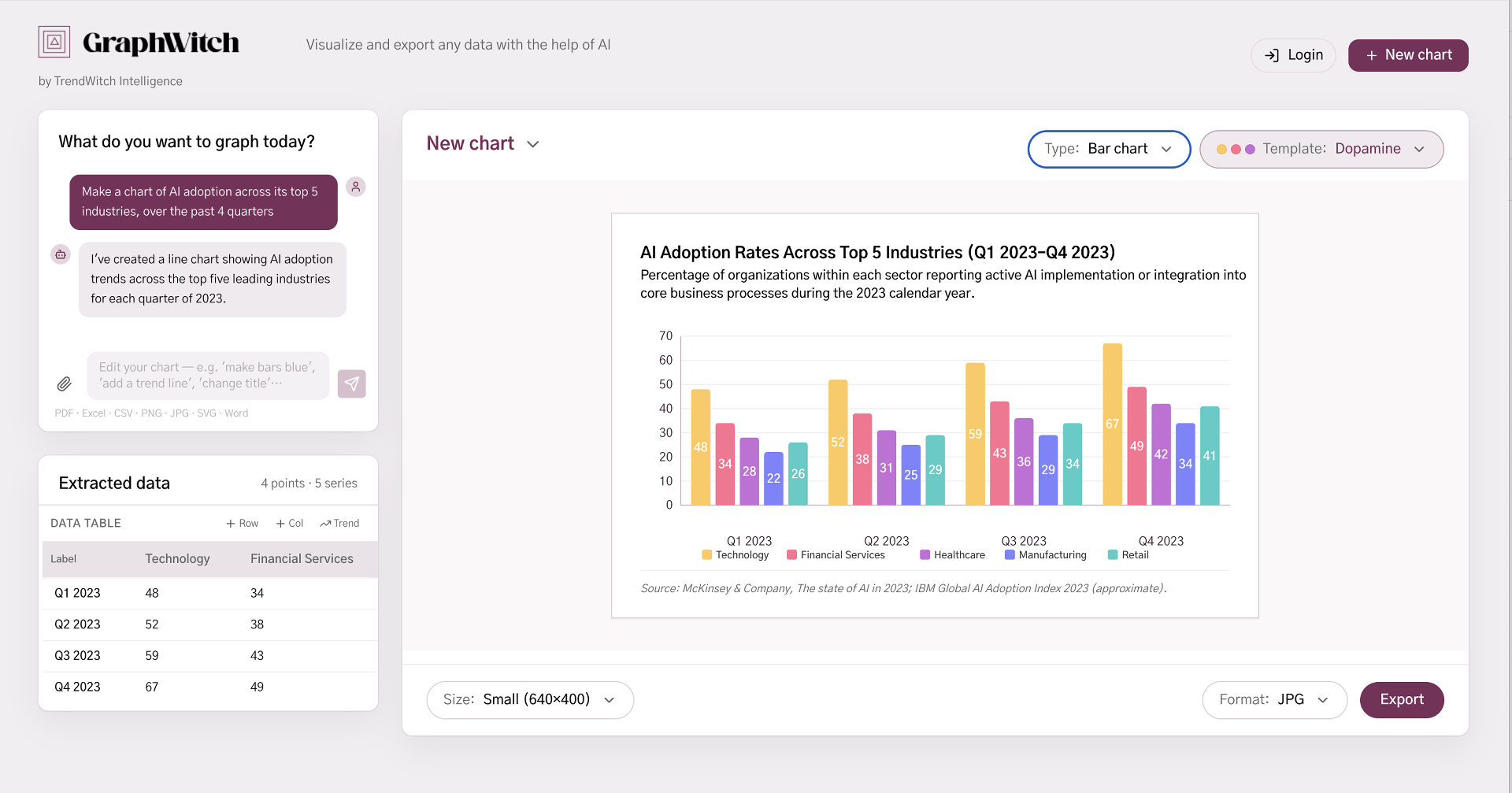Select the Q4 2023 row label
Viewport: 1512px width, 793px height.
point(77,687)
